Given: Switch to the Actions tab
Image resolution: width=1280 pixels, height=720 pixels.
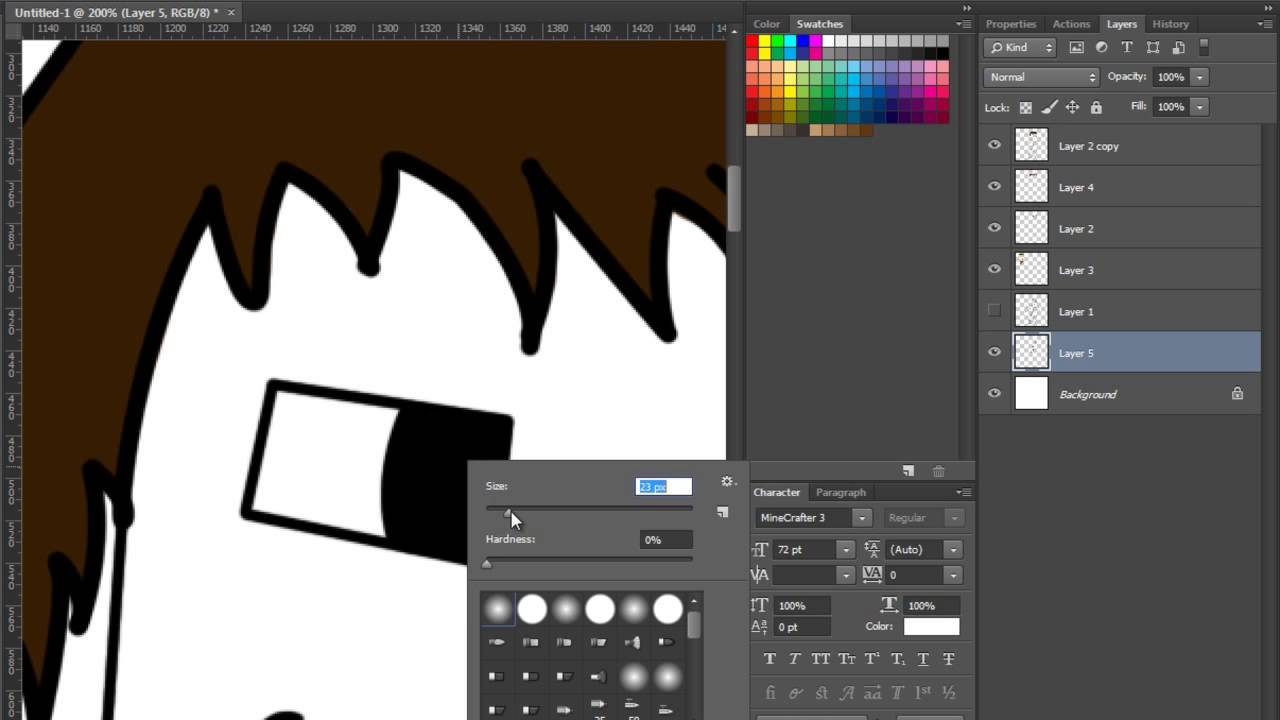Looking at the screenshot, I should (x=1071, y=24).
